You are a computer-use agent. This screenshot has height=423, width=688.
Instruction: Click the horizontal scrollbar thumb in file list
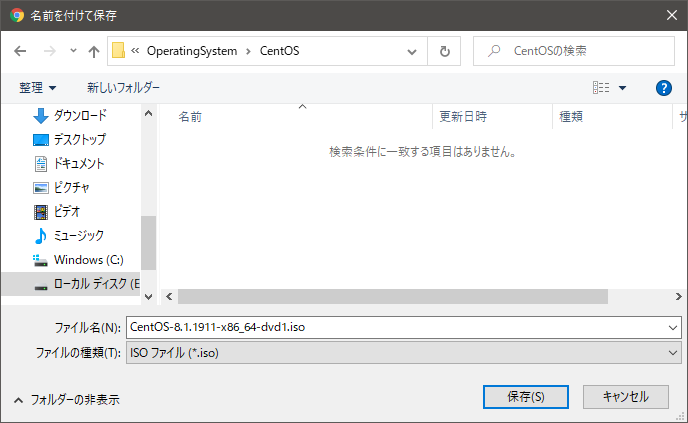[393, 297]
